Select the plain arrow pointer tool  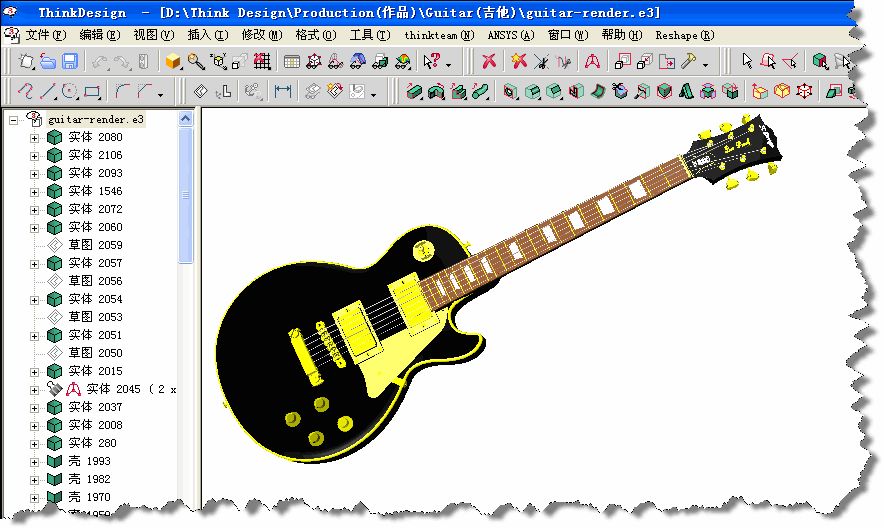tap(748, 61)
